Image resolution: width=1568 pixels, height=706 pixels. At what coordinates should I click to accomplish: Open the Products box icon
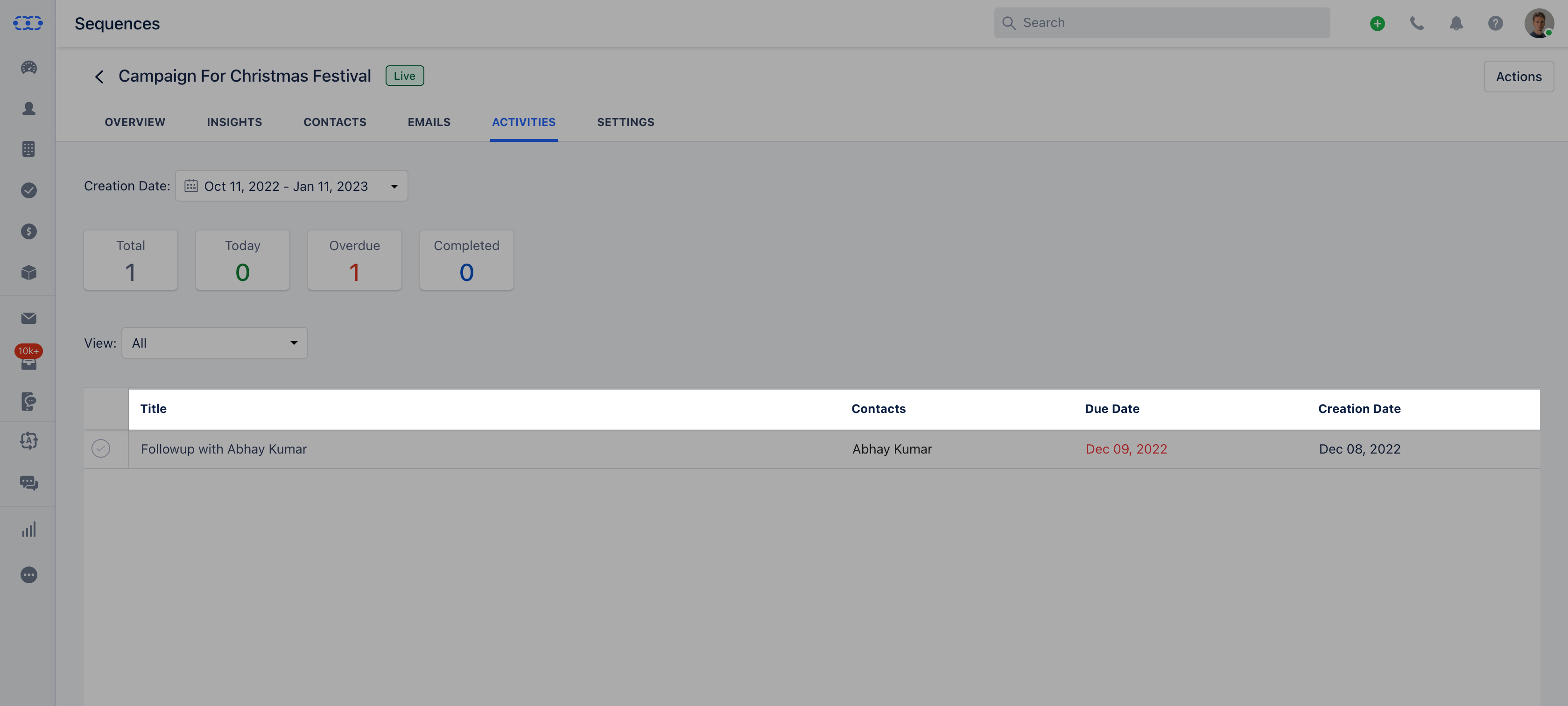click(x=28, y=273)
